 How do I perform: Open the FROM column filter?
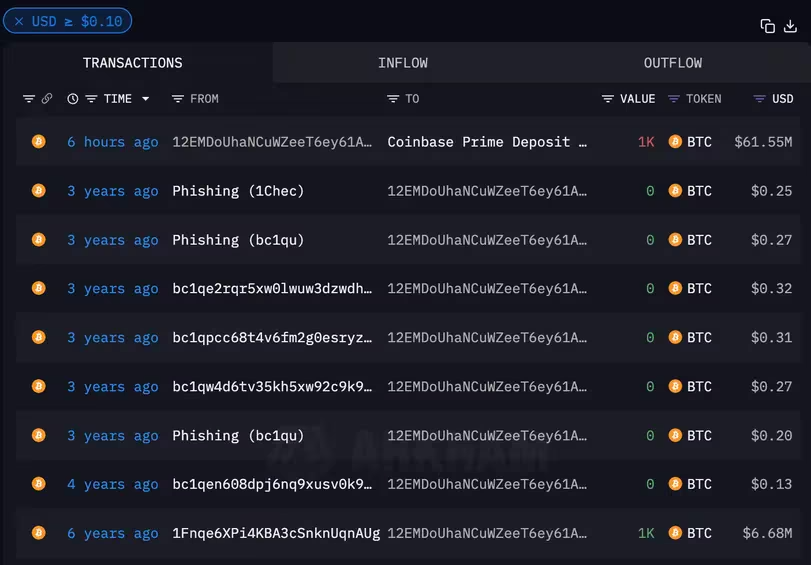click(x=178, y=99)
